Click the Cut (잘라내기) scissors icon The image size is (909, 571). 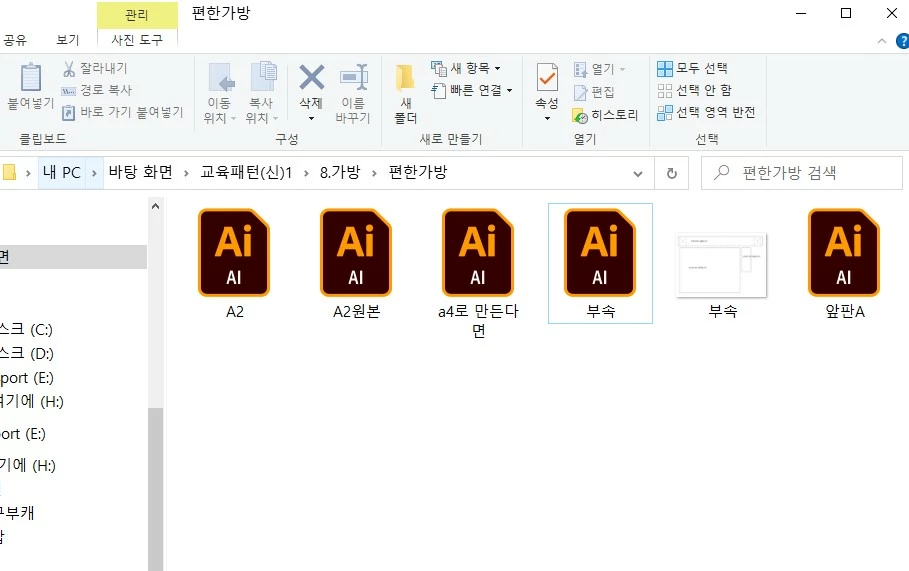(69, 68)
